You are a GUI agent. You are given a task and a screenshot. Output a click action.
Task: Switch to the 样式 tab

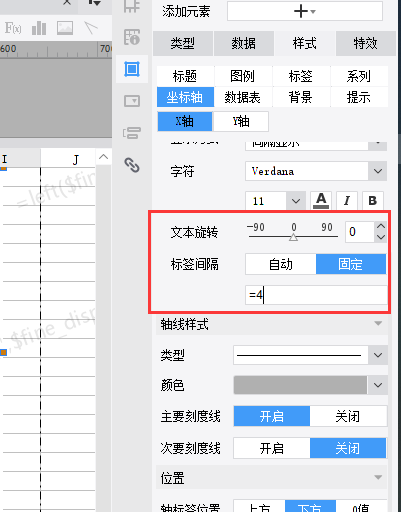point(305,43)
